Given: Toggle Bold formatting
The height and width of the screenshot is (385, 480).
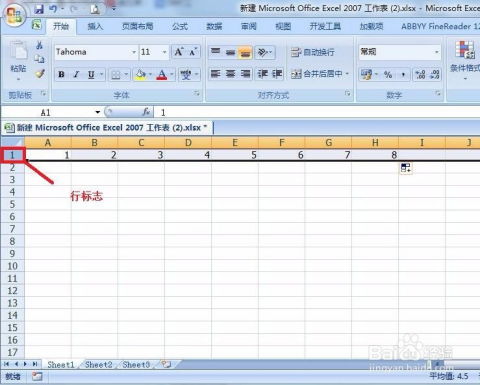Looking at the screenshot, I should click(x=61, y=74).
